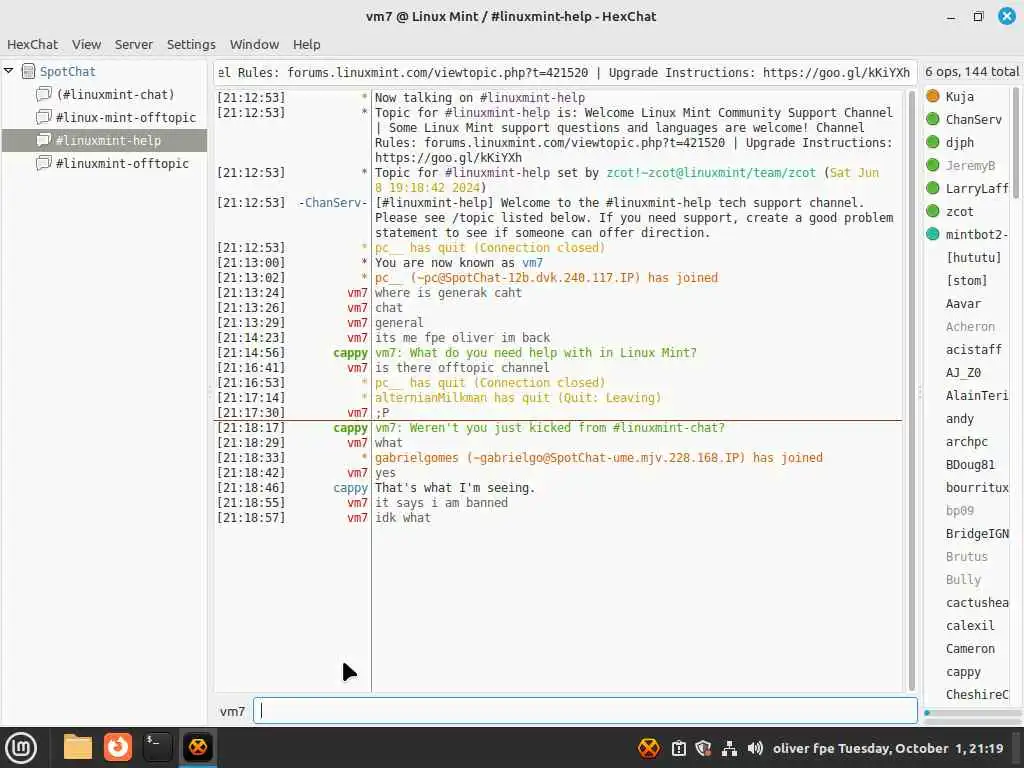Click zcot hostmask link in topic line

(711, 172)
